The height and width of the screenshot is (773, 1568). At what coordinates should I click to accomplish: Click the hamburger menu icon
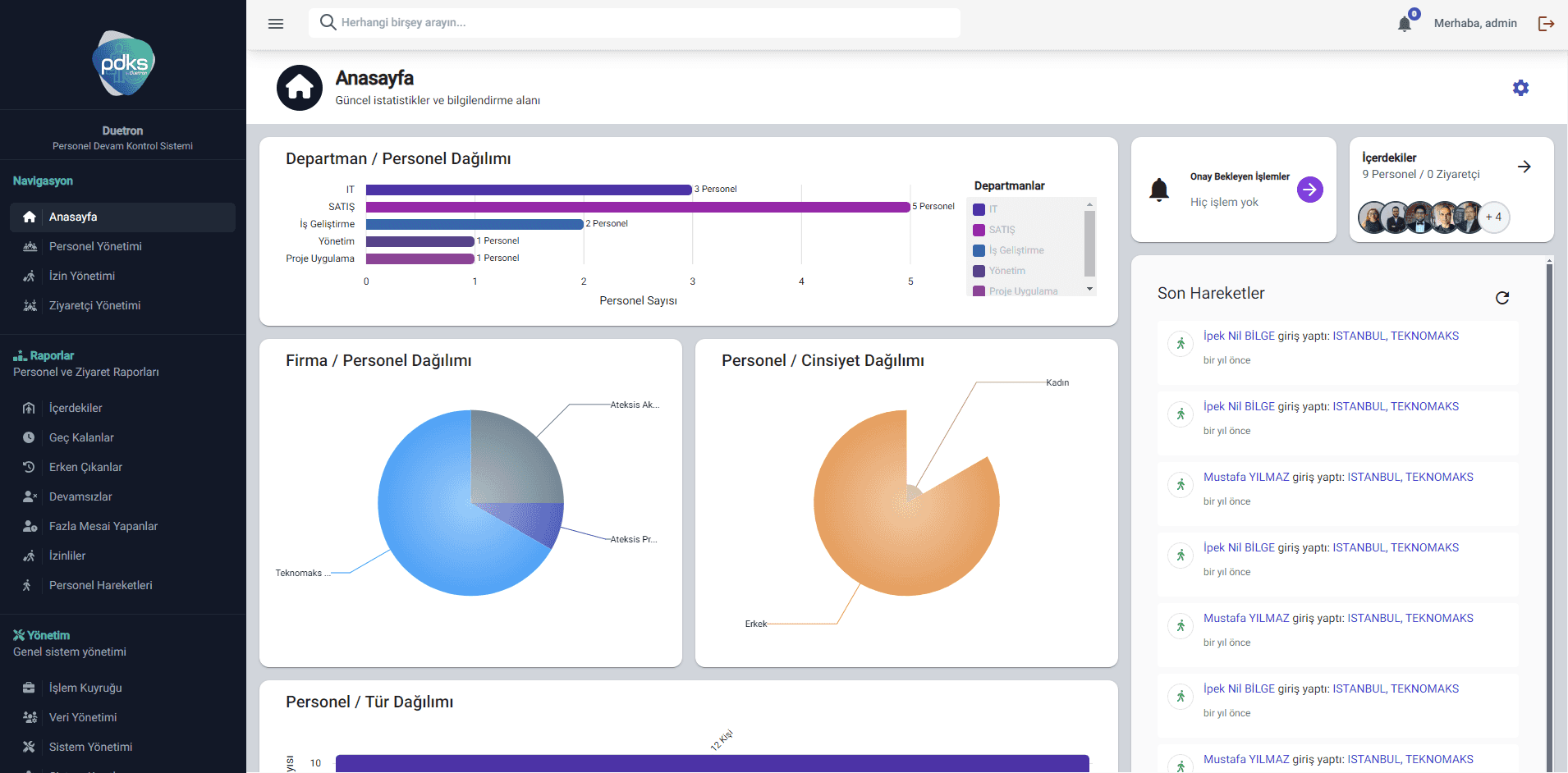click(x=276, y=24)
